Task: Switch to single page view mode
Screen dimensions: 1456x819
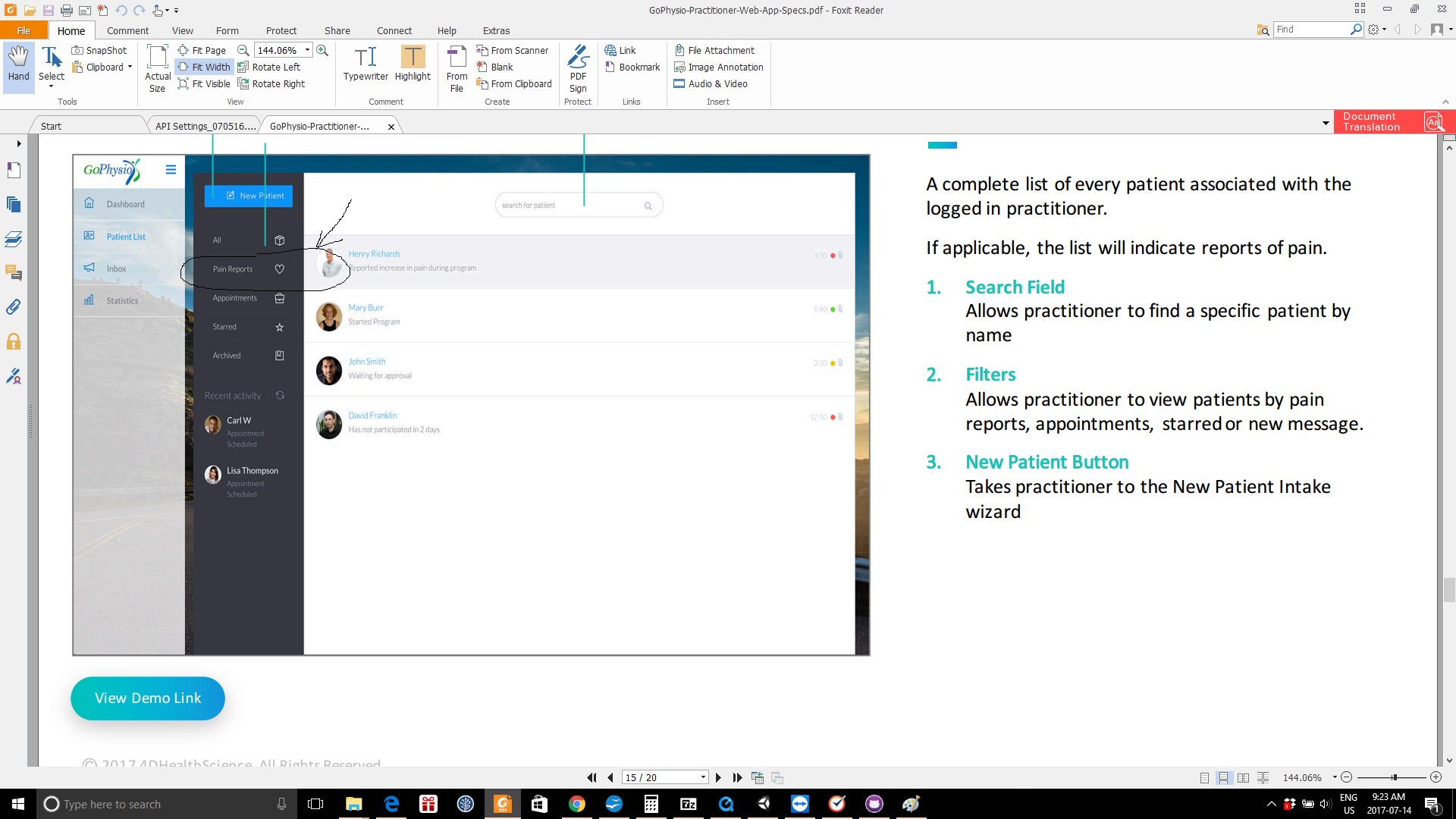Action: [x=1204, y=778]
